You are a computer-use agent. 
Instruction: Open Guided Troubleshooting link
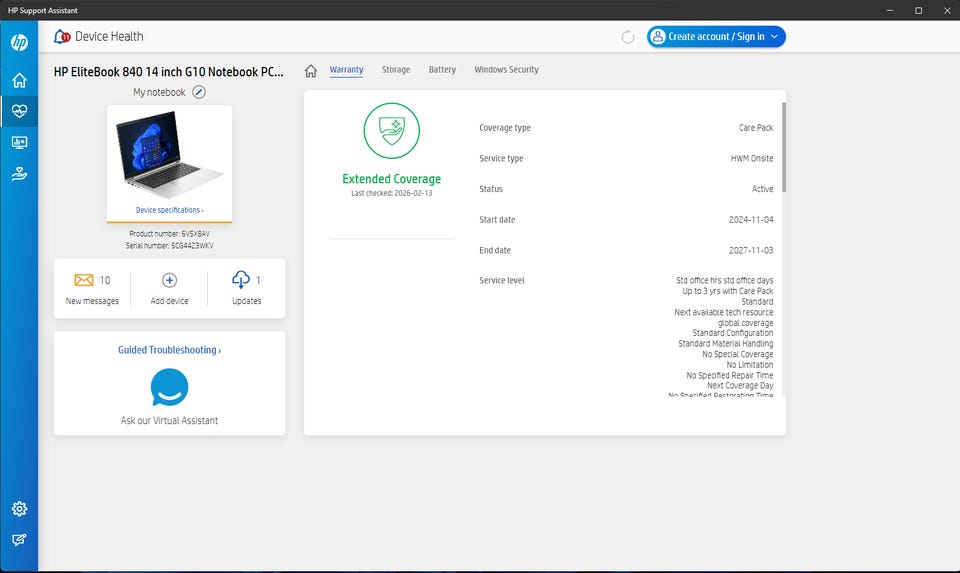coord(169,350)
